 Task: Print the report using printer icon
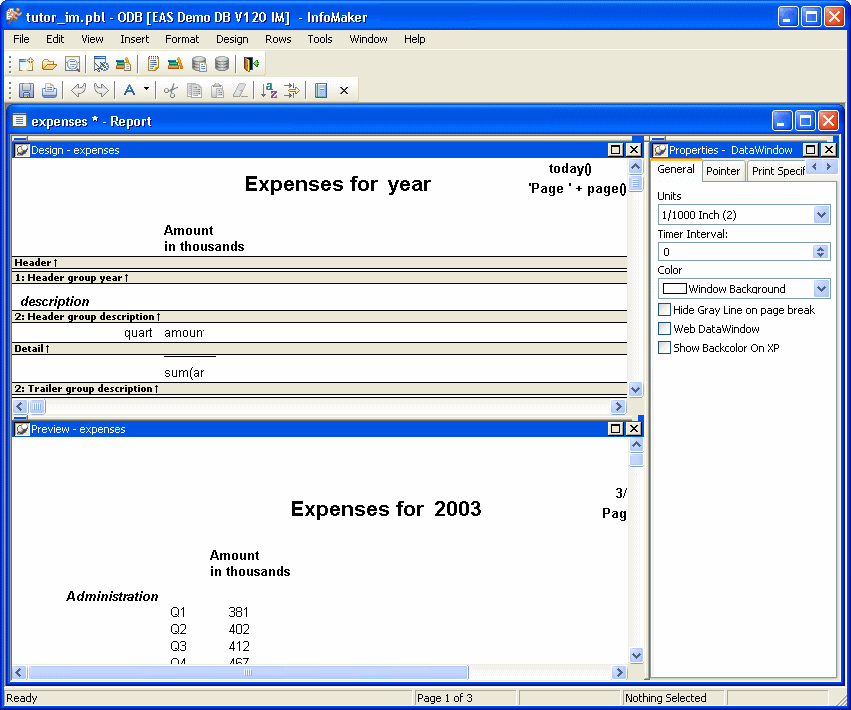tap(49, 90)
